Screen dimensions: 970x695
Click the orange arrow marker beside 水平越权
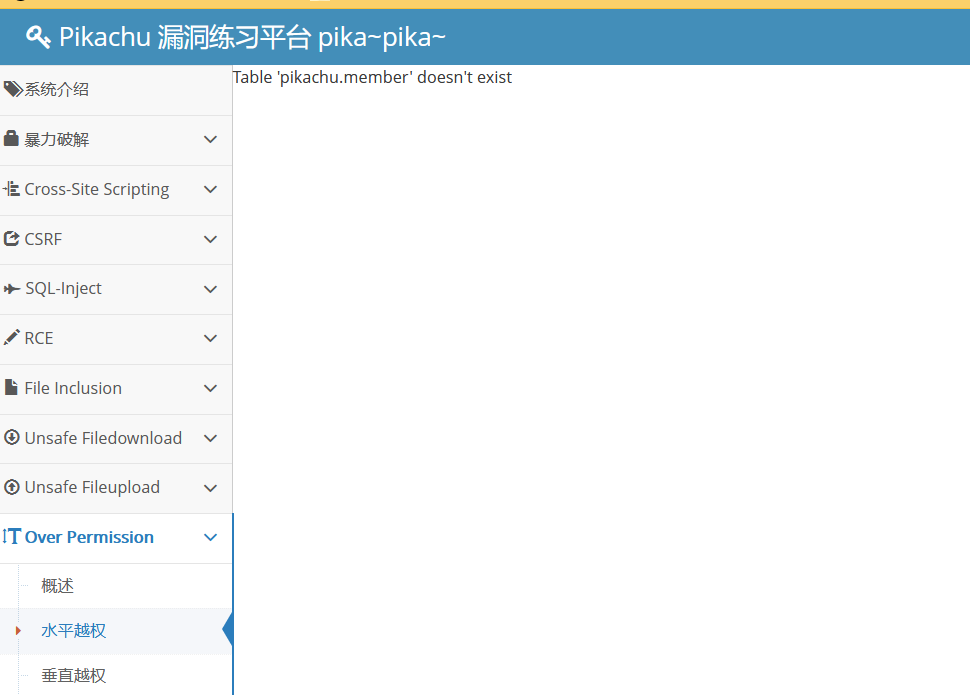[18, 631]
